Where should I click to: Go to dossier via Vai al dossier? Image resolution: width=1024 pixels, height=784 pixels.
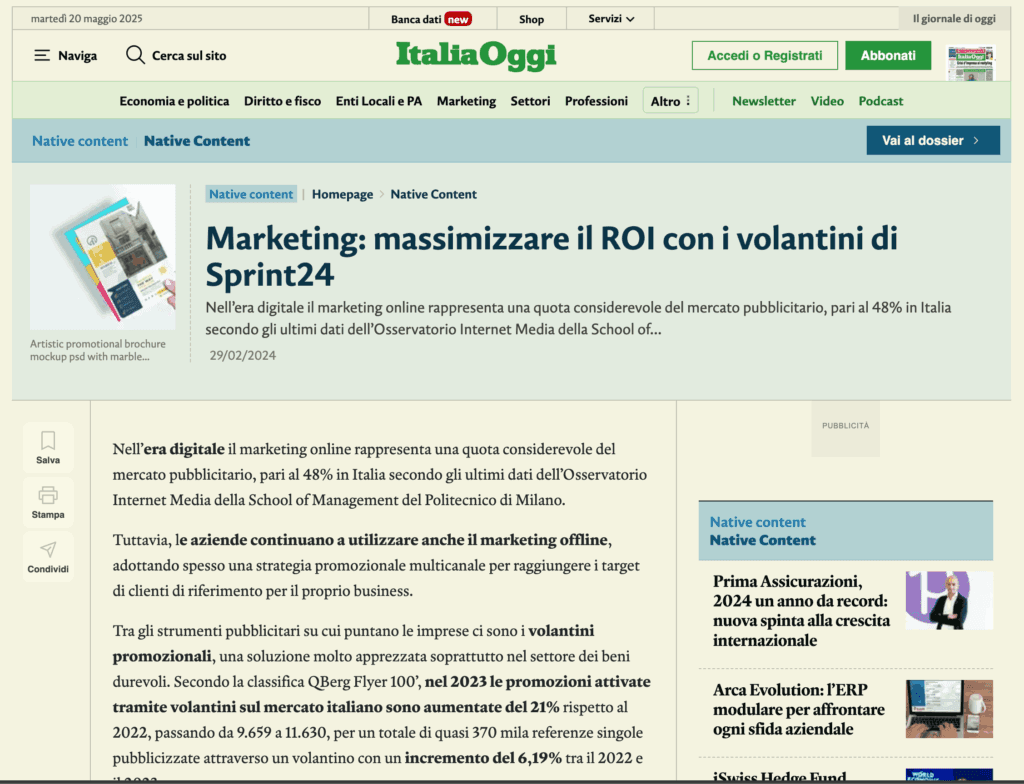pos(932,141)
